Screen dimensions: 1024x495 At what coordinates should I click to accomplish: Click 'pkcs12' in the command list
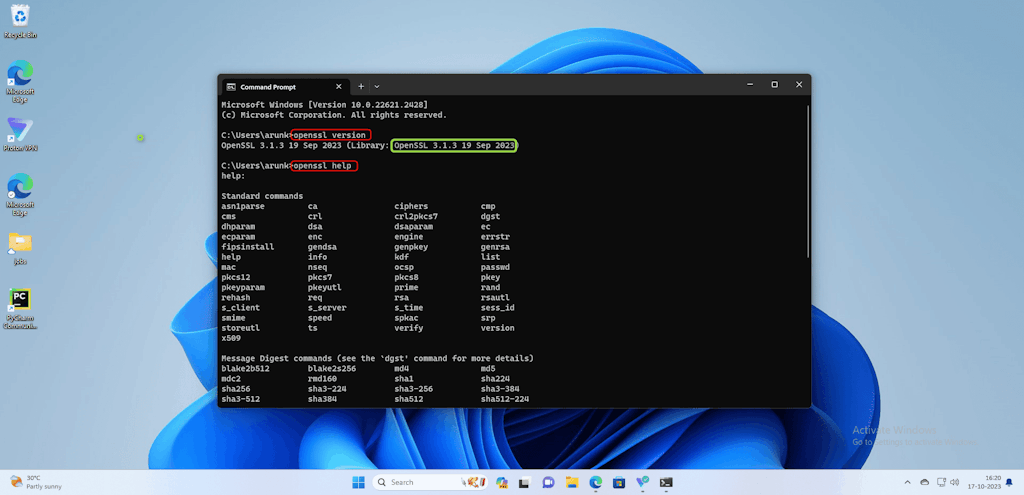[236, 278]
